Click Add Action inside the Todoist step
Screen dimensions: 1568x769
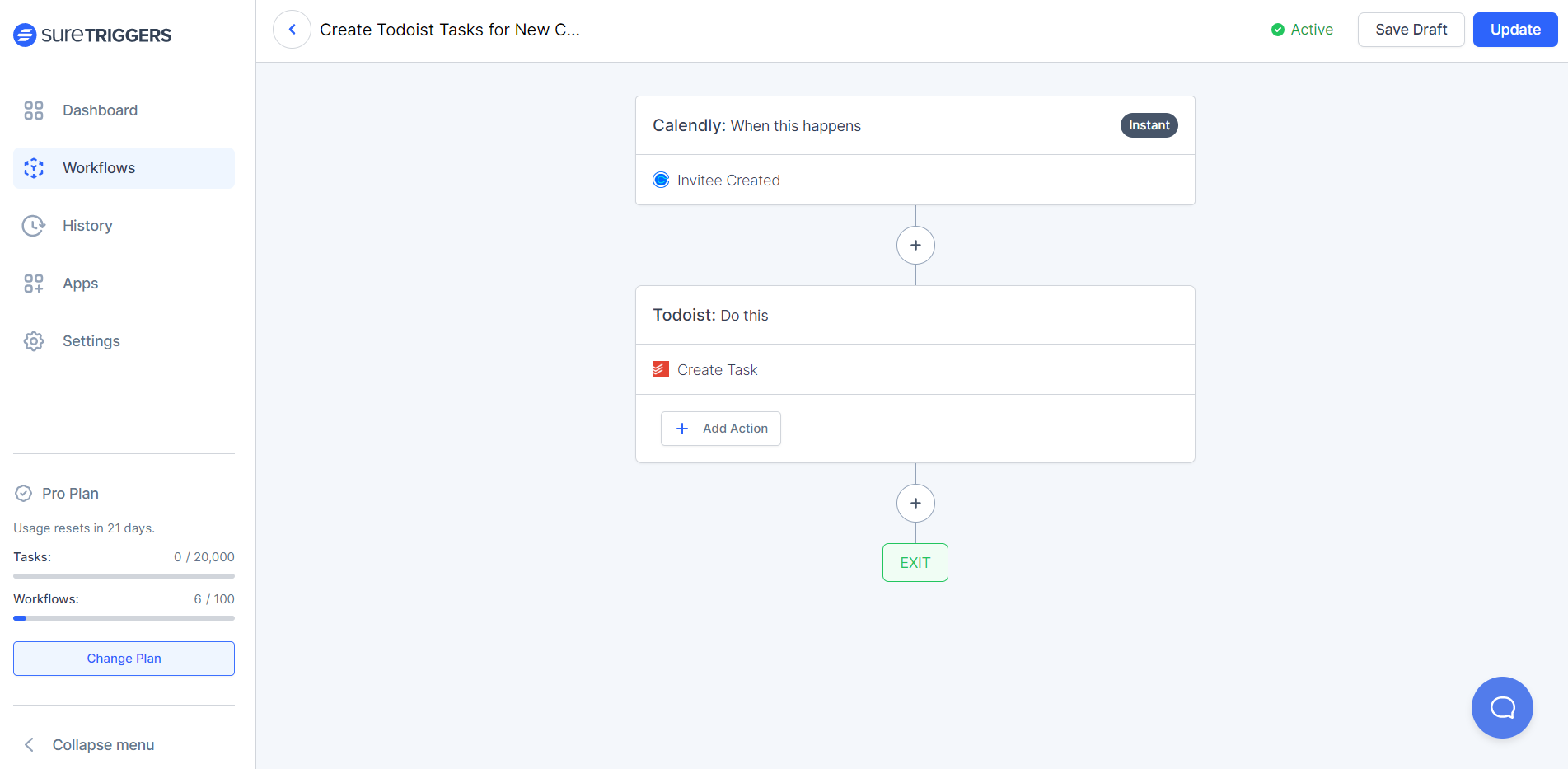click(720, 428)
